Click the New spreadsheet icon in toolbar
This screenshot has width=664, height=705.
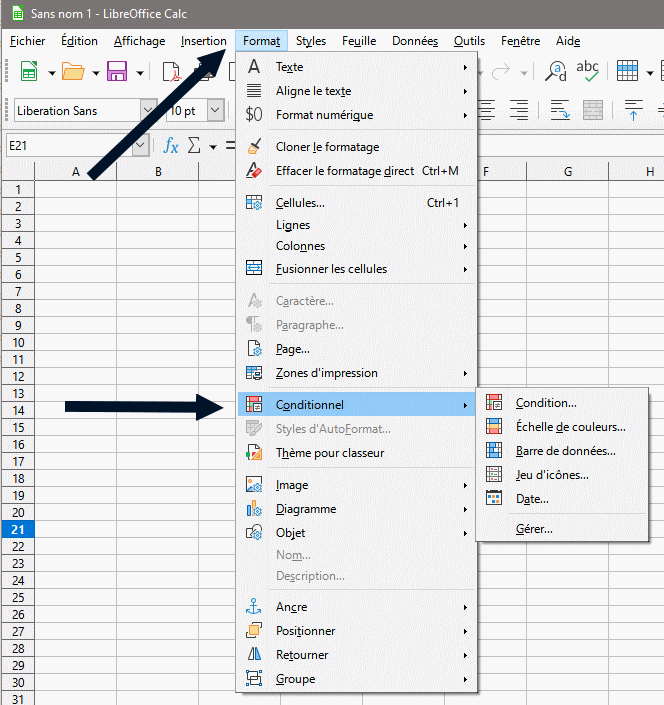[x=29, y=72]
